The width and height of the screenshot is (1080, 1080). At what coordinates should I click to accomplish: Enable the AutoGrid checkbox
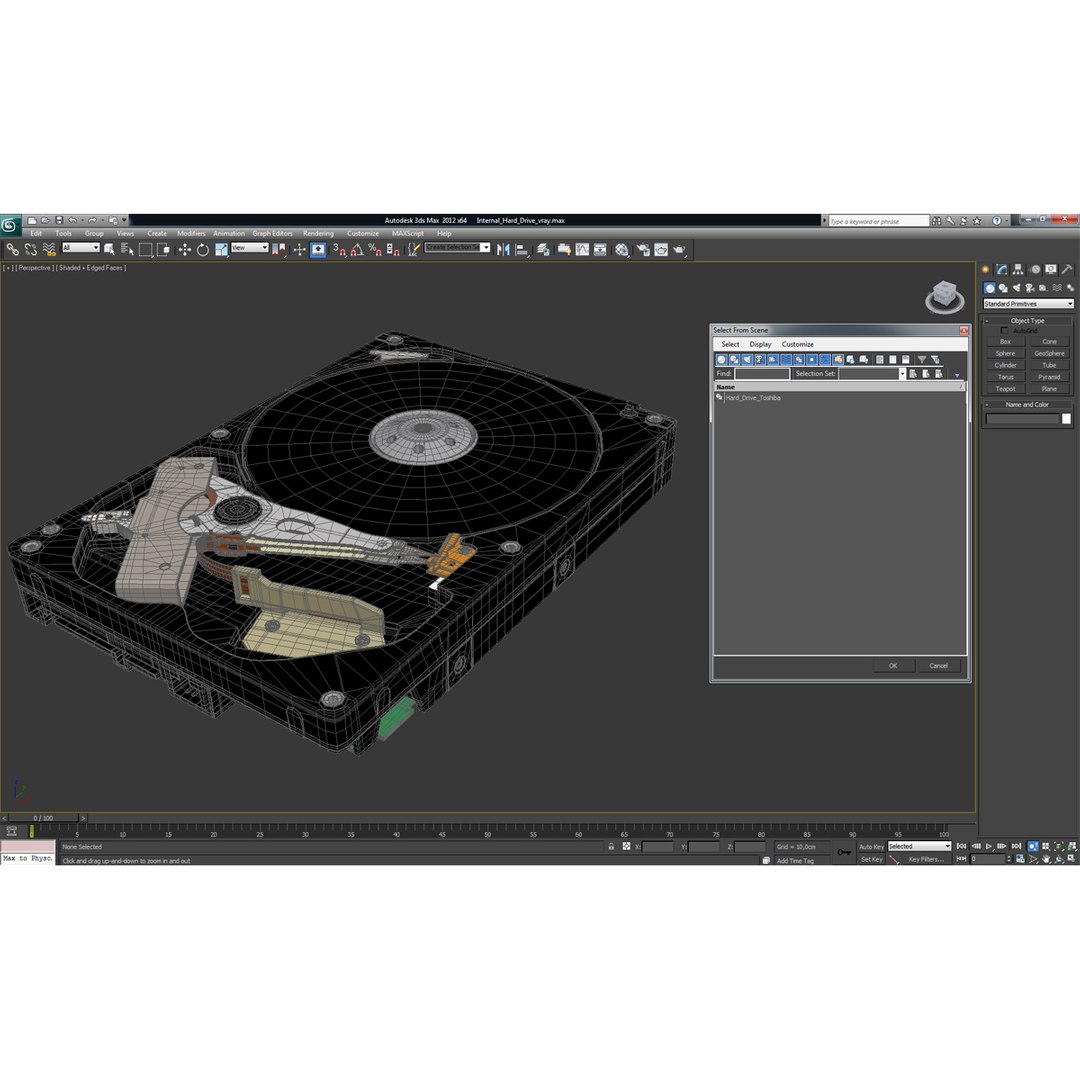[1004, 331]
